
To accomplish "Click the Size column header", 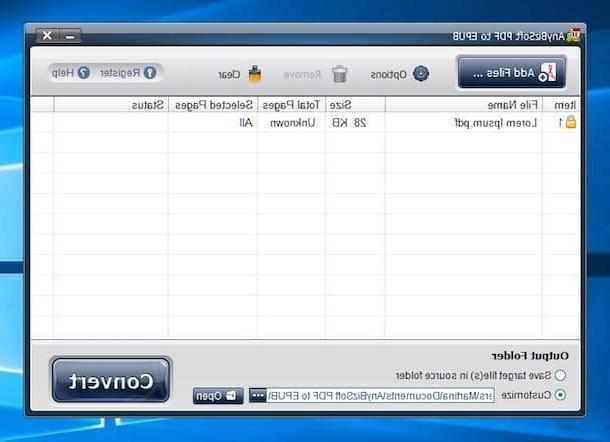I will [355, 105].
